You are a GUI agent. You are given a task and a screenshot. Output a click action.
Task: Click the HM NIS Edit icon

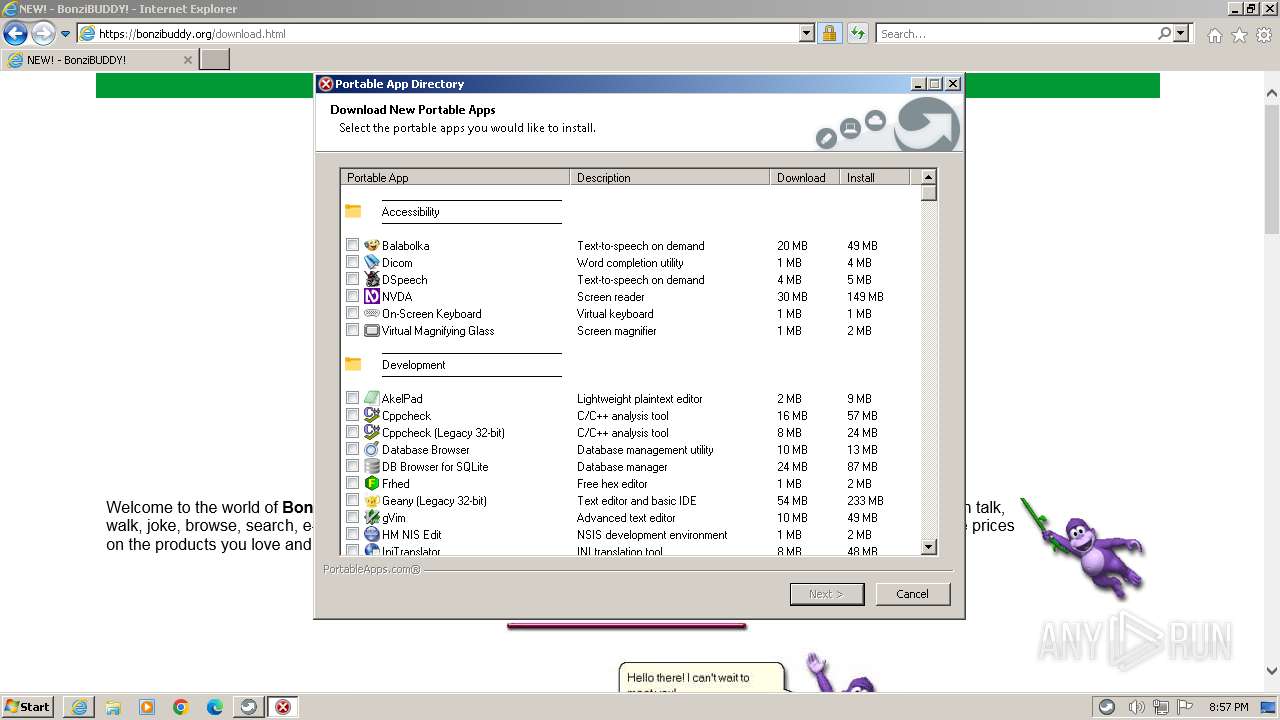tap(371, 535)
